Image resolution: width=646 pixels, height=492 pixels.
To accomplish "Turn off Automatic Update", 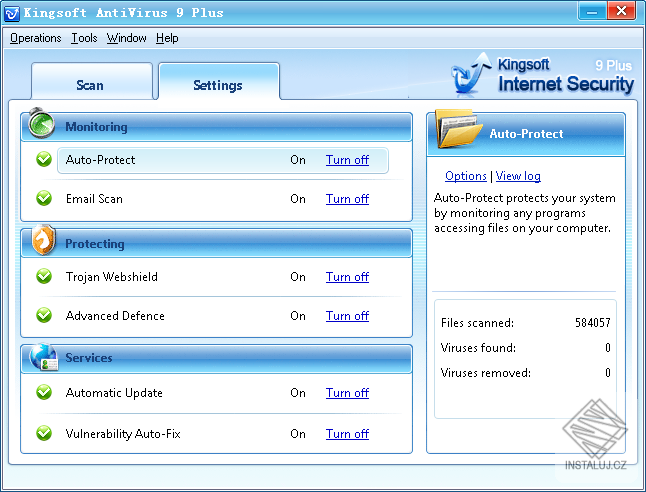I will 347,393.
